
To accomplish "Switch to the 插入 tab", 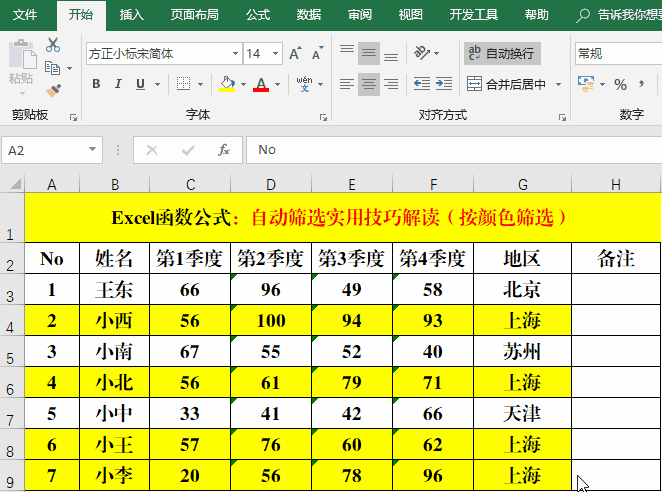I will pos(131,15).
